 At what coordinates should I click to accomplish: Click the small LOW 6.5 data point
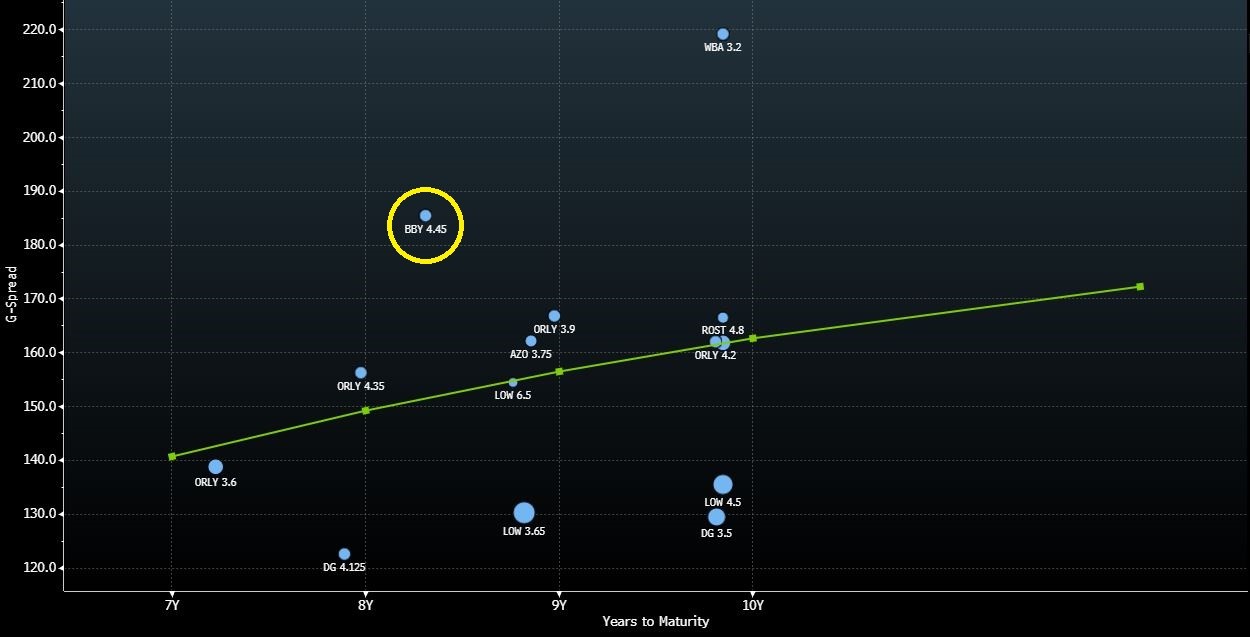(513, 382)
